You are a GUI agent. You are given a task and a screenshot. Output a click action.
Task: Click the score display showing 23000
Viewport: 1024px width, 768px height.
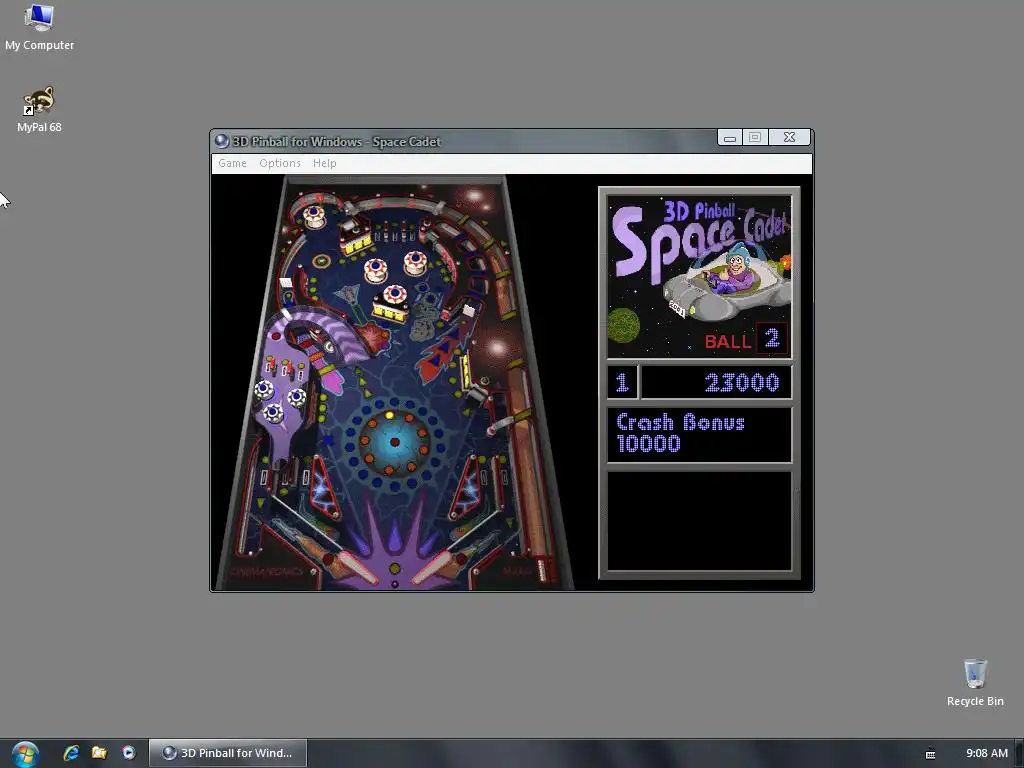click(716, 382)
